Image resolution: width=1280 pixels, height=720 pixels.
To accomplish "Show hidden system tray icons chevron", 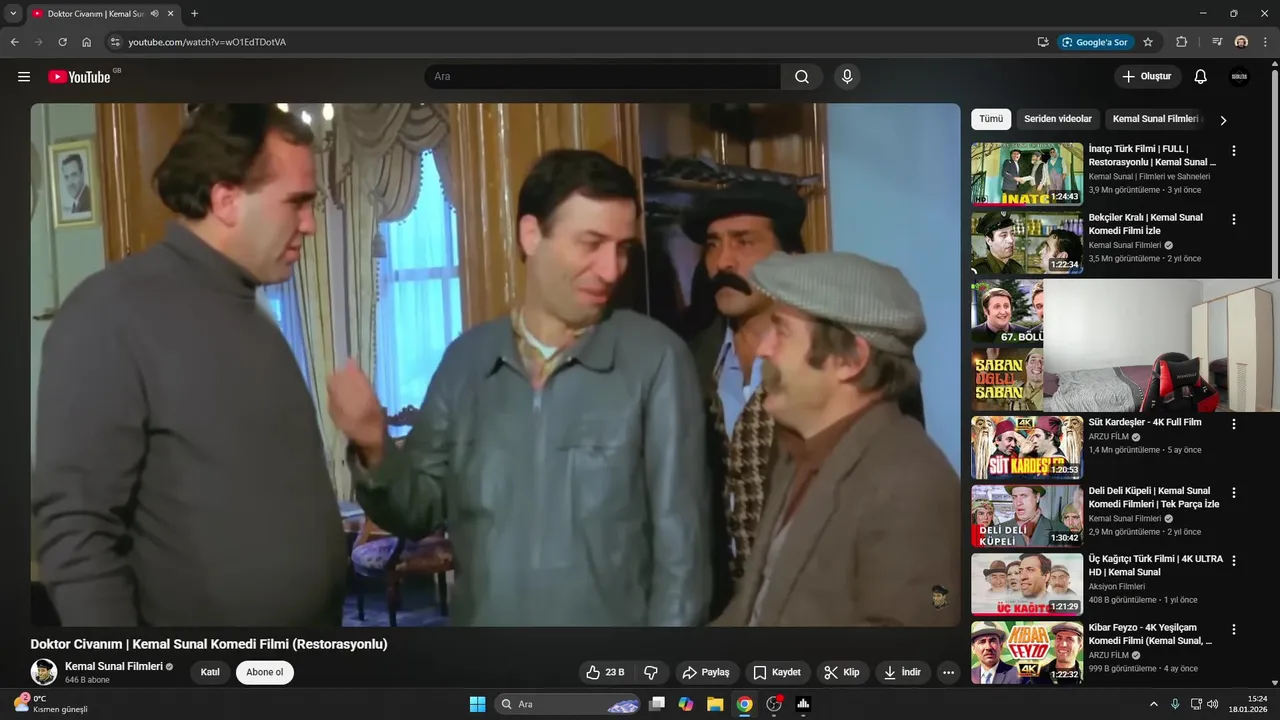I will [1153, 704].
